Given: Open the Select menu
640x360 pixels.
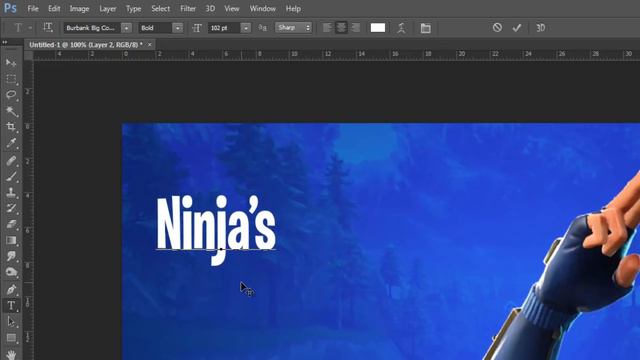Looking at the screenshot, I should click(160, 8).
